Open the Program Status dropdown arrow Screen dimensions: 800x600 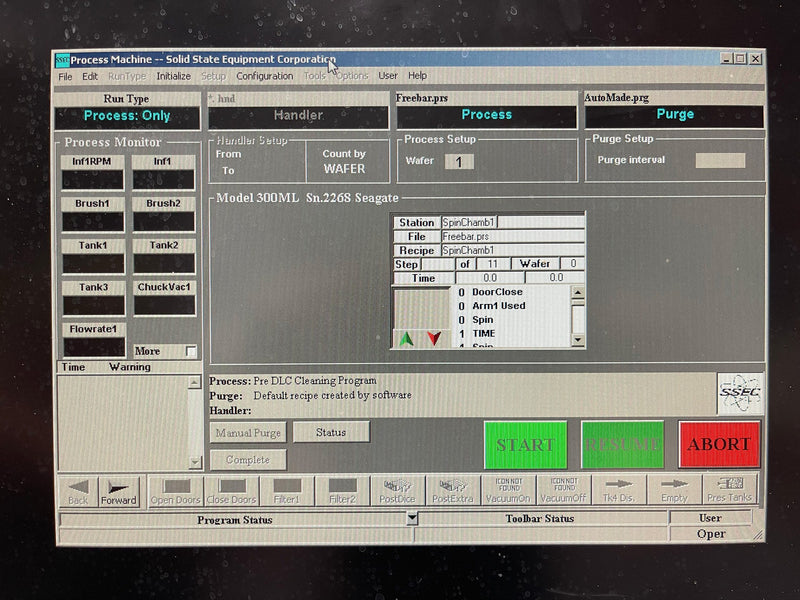coord(412,519)
